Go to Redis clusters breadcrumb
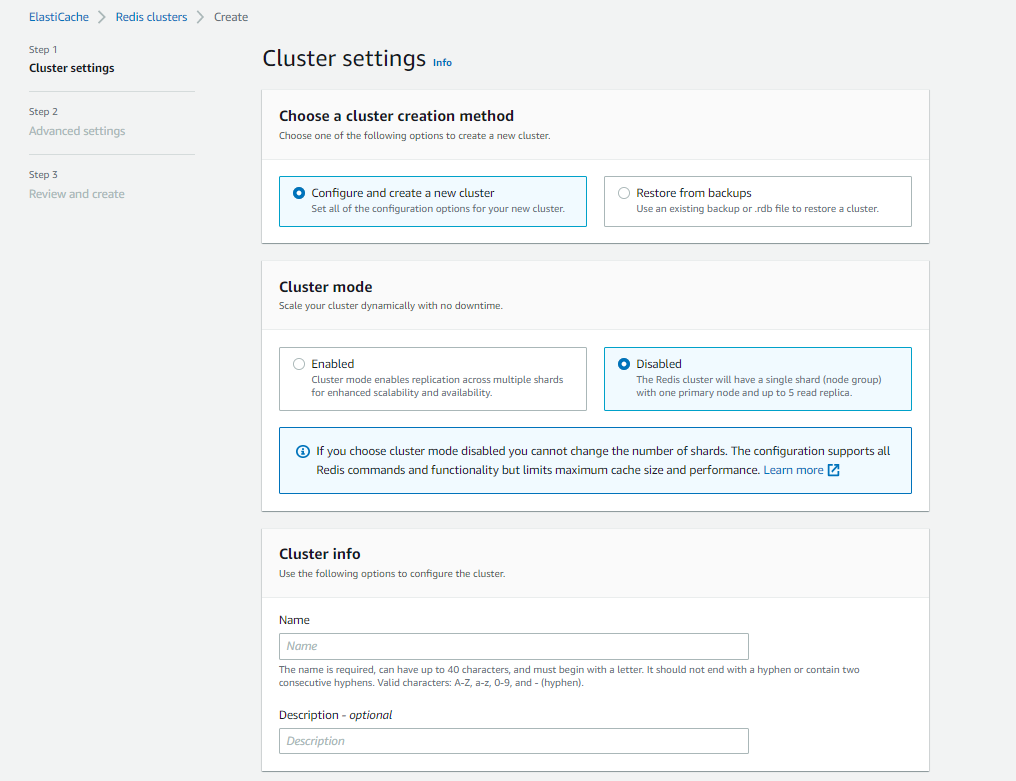The height and width of the screenshot is (781, 1016). point(151,17)
